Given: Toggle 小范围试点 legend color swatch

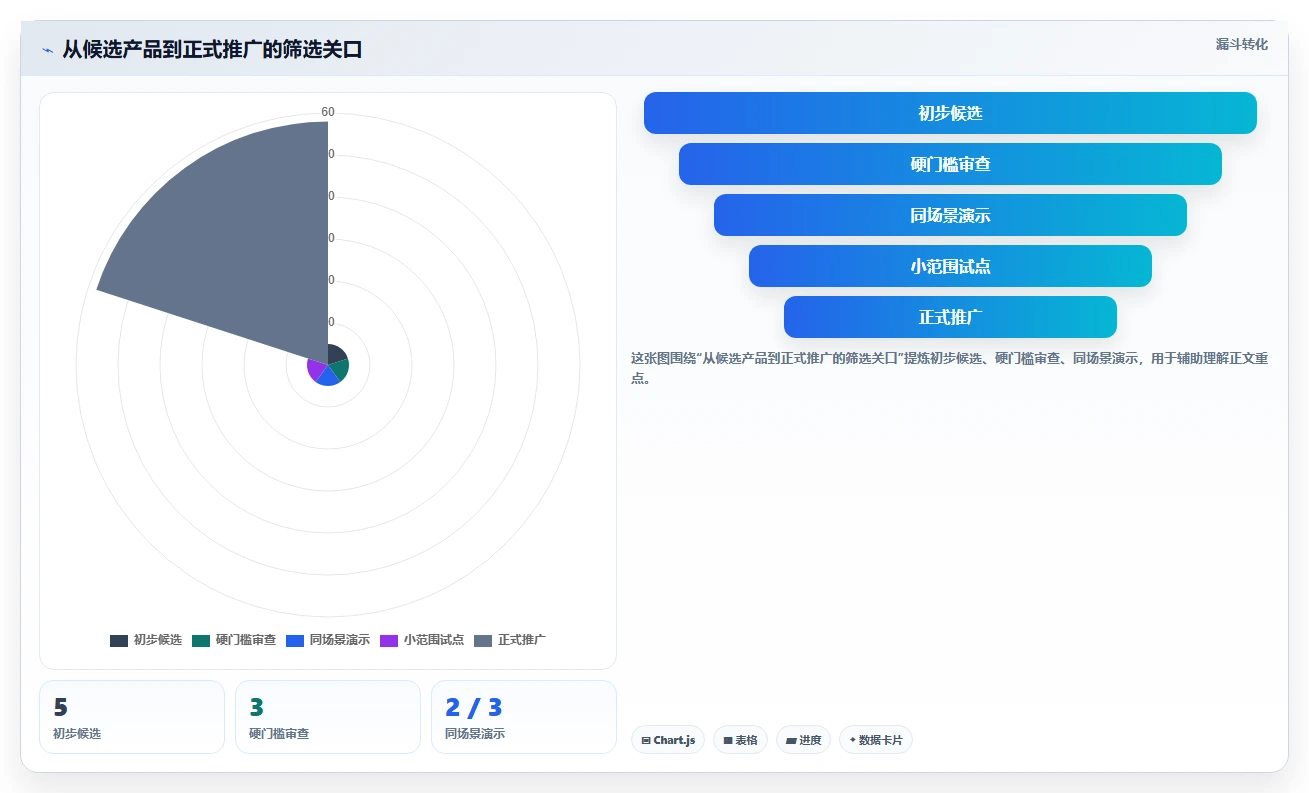Looking at the screenshot, I should (389, 640).
